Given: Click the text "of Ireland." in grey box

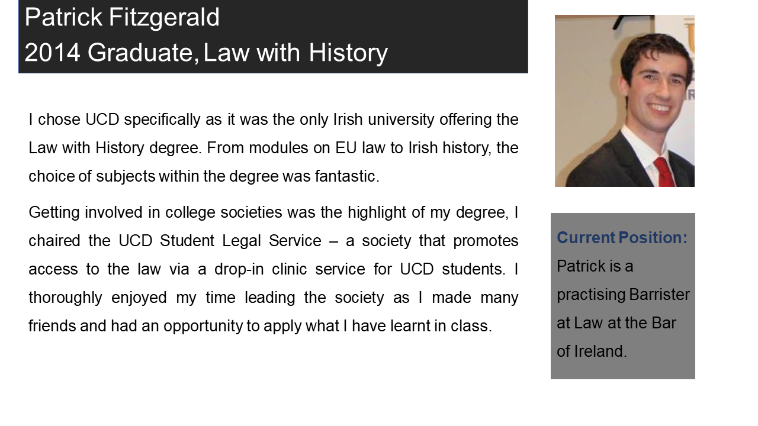Looking at the screenshot, I should [592, 352].
